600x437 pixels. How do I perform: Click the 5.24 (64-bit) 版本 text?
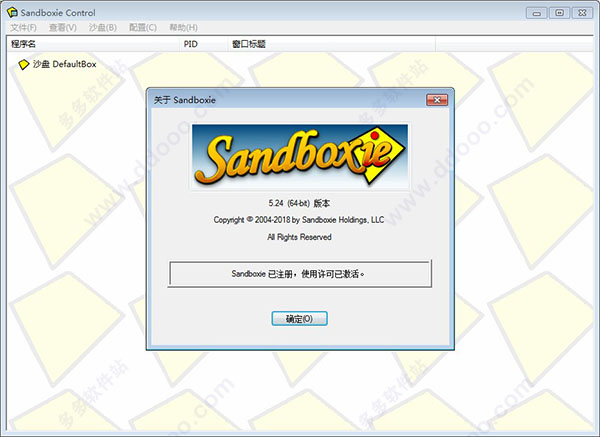(x=299, y=203)
